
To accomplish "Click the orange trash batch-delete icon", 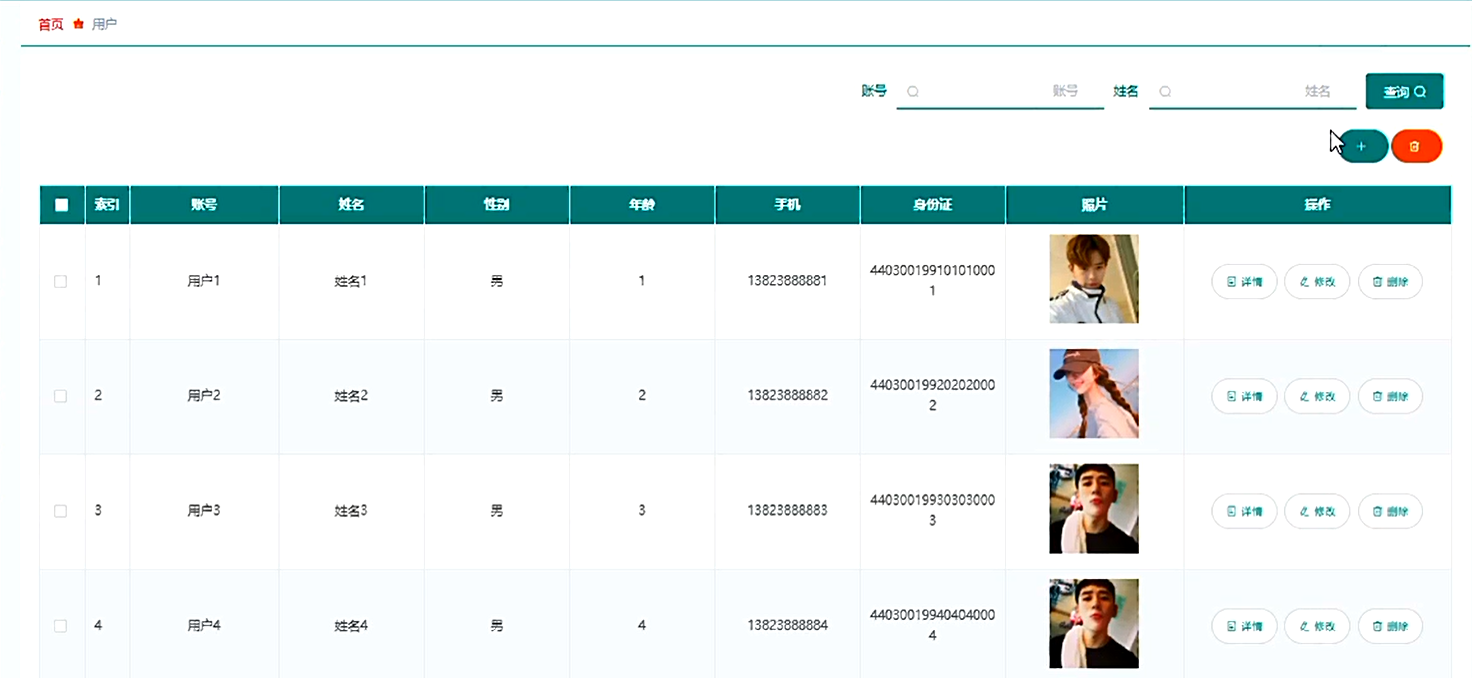I will point(1416,146).
